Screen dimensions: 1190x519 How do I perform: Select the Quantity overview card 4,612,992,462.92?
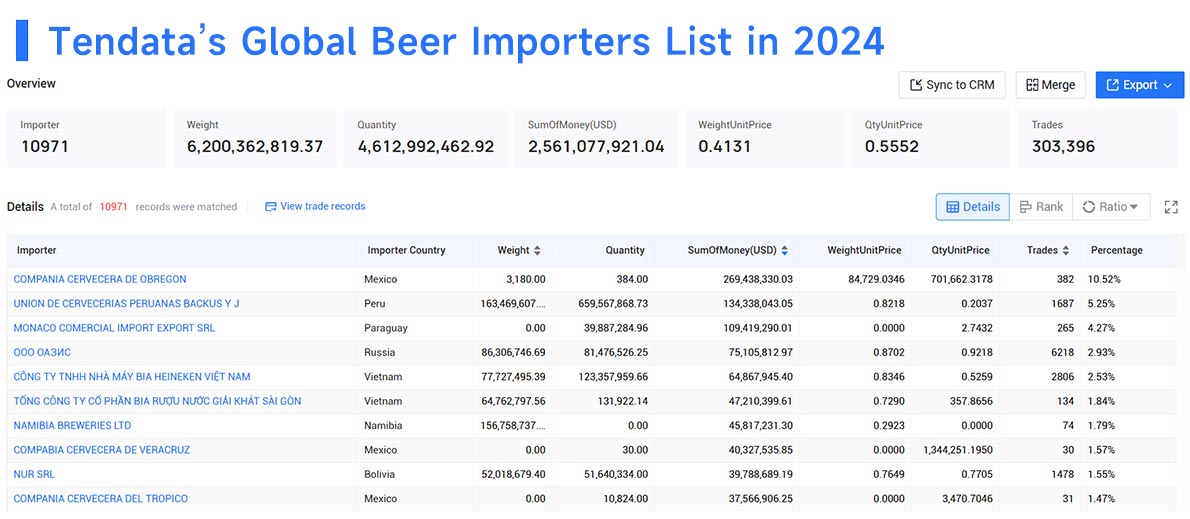click(426, 138)
